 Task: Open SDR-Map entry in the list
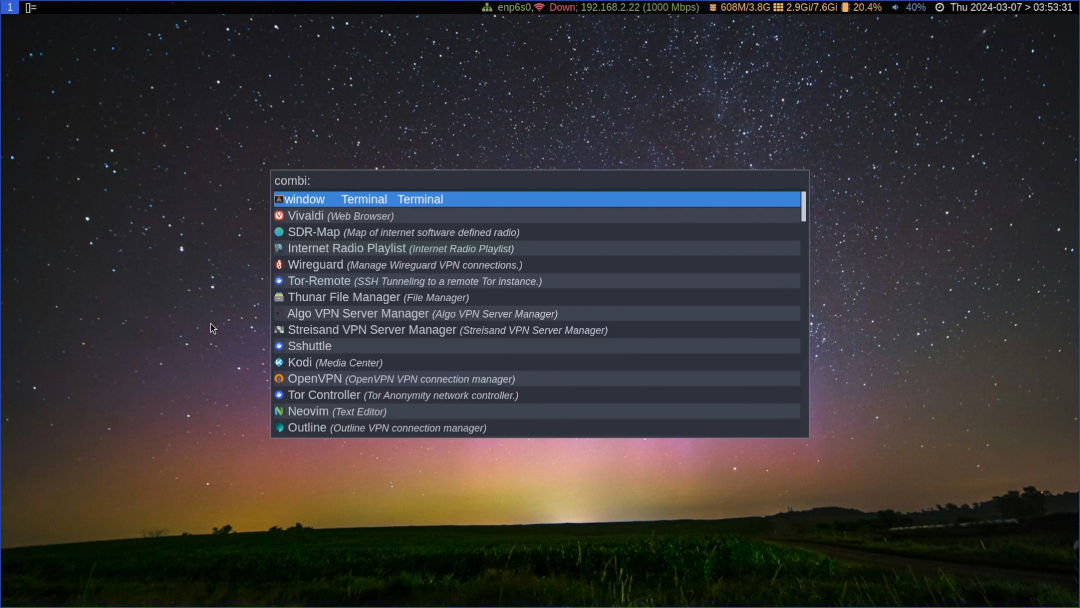click(x=537, y=232)
